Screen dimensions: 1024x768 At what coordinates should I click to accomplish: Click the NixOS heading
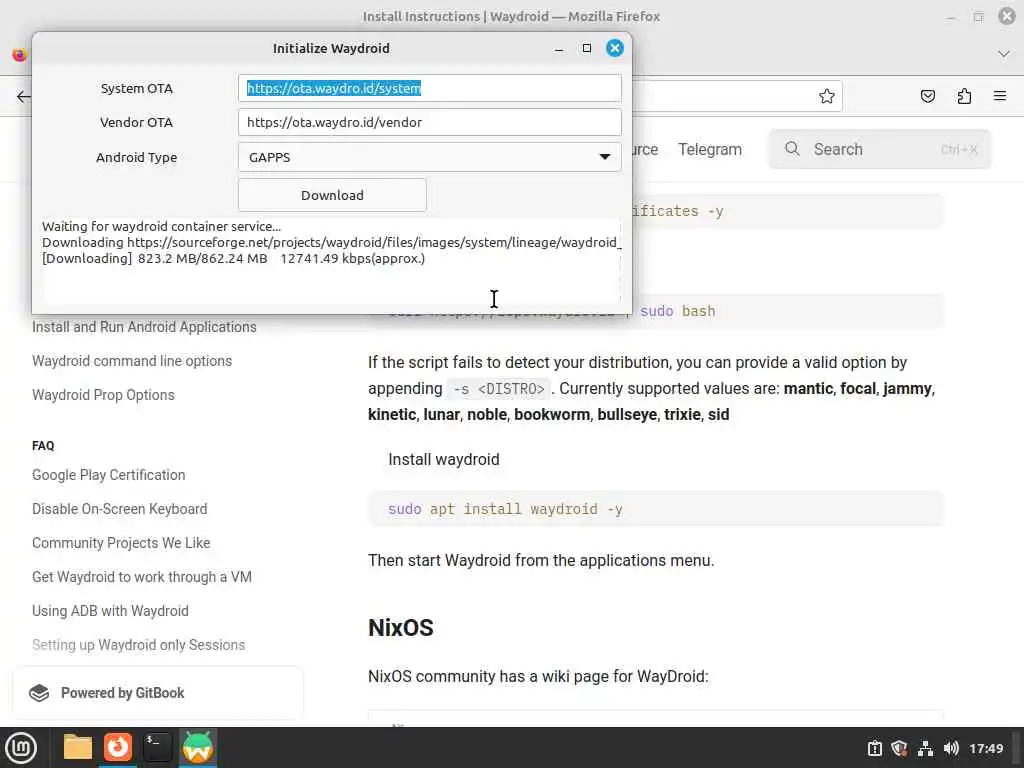401,628
